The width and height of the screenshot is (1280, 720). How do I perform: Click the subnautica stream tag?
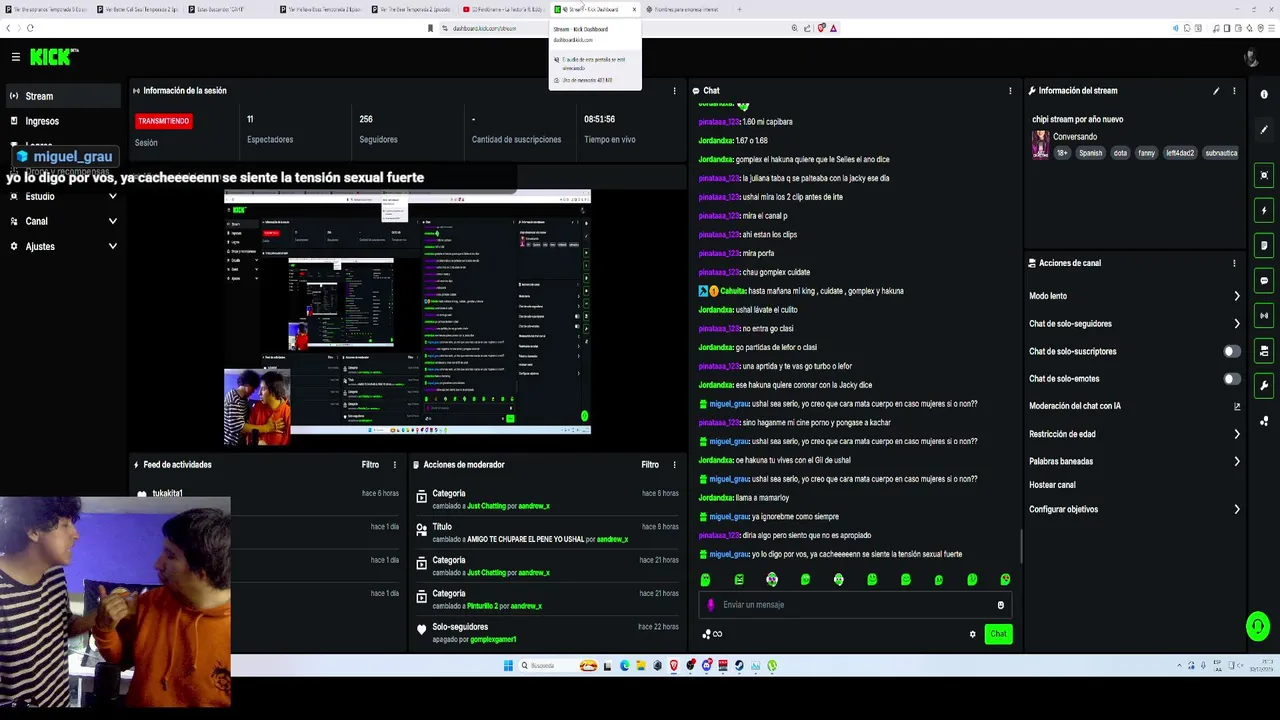(x=1221, y=153)
